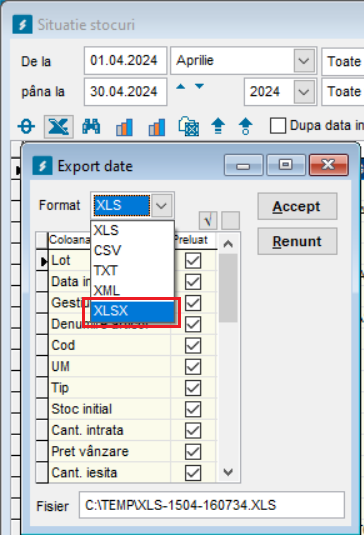Minimize the Export date dialog
364x535 pixels.
pos(243,165)
